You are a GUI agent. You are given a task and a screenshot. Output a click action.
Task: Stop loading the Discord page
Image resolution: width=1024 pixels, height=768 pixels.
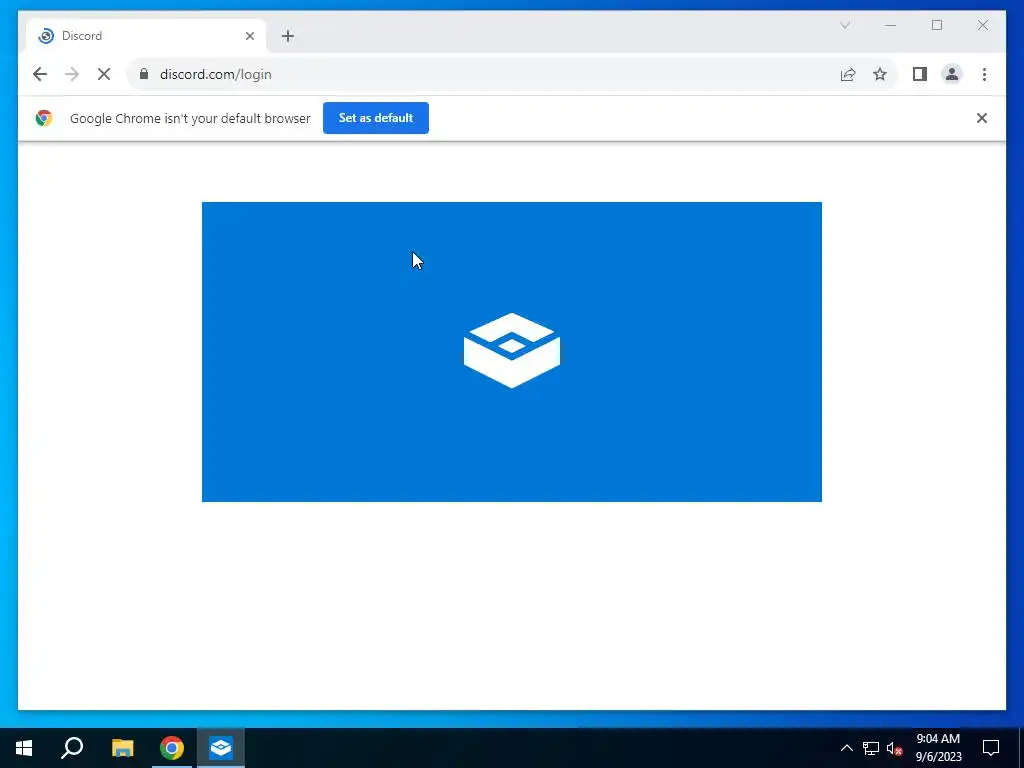coord(104,74)
